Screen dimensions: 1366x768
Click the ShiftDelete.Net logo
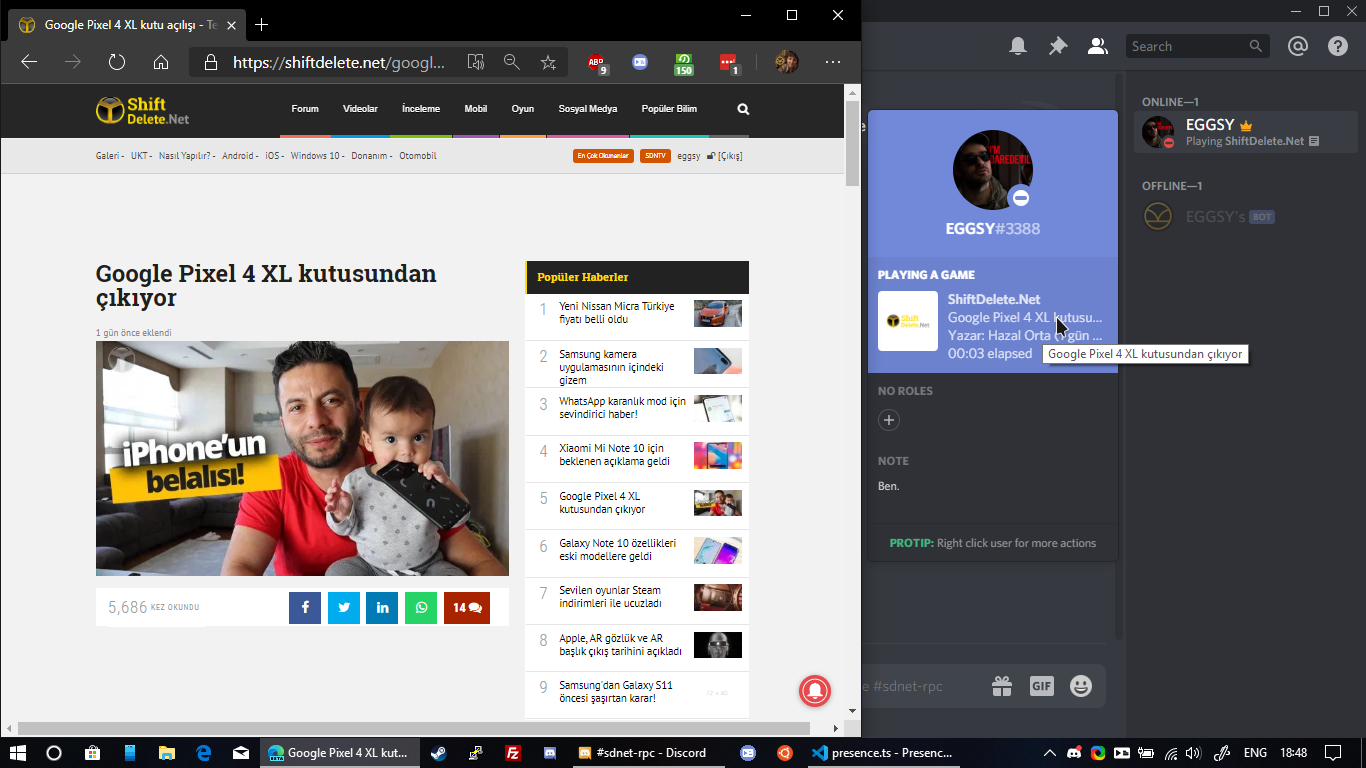[x=142, y=110]
